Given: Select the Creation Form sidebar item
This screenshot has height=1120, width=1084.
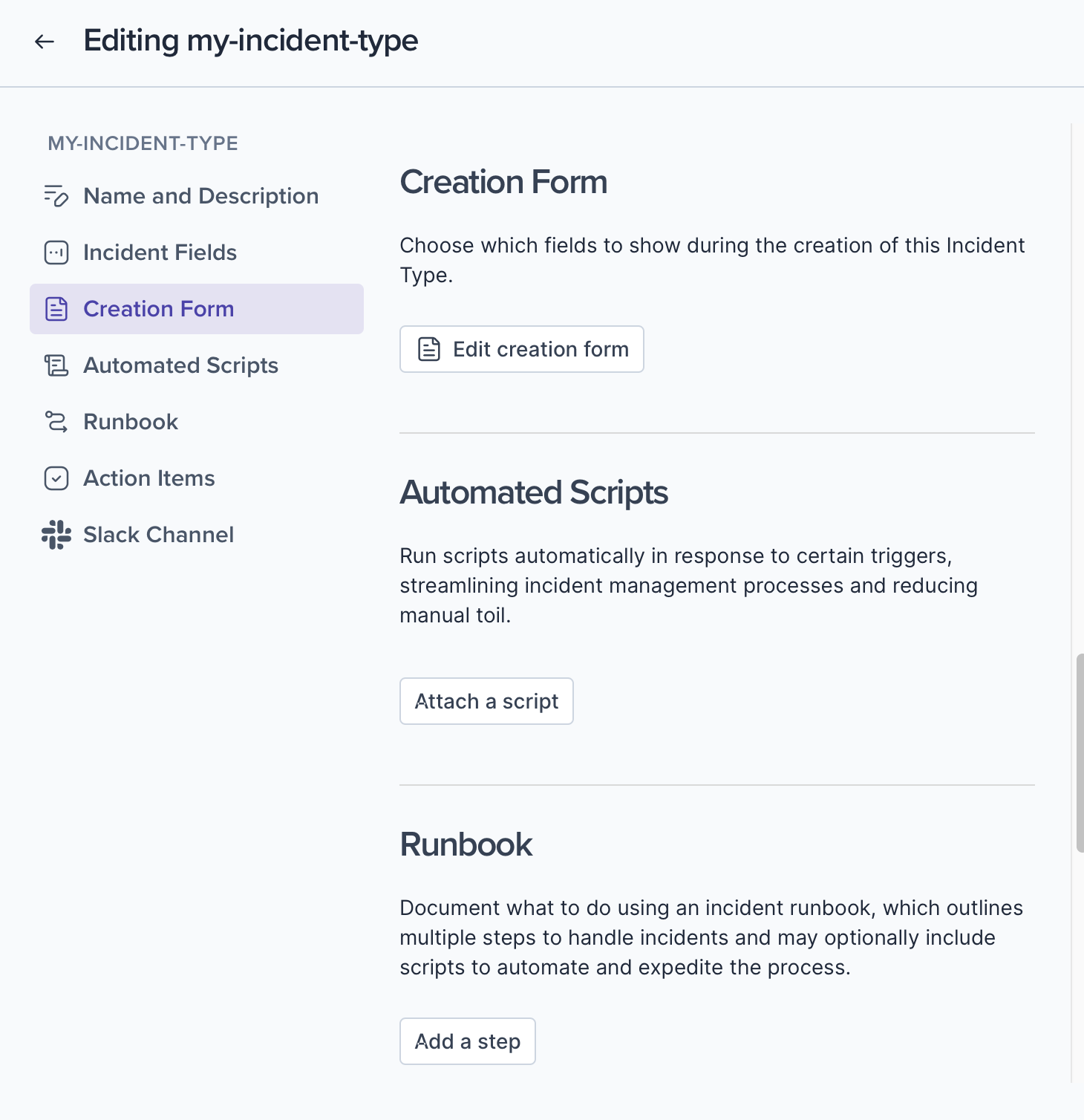Looking at the screenshot, I should [158, 309].
